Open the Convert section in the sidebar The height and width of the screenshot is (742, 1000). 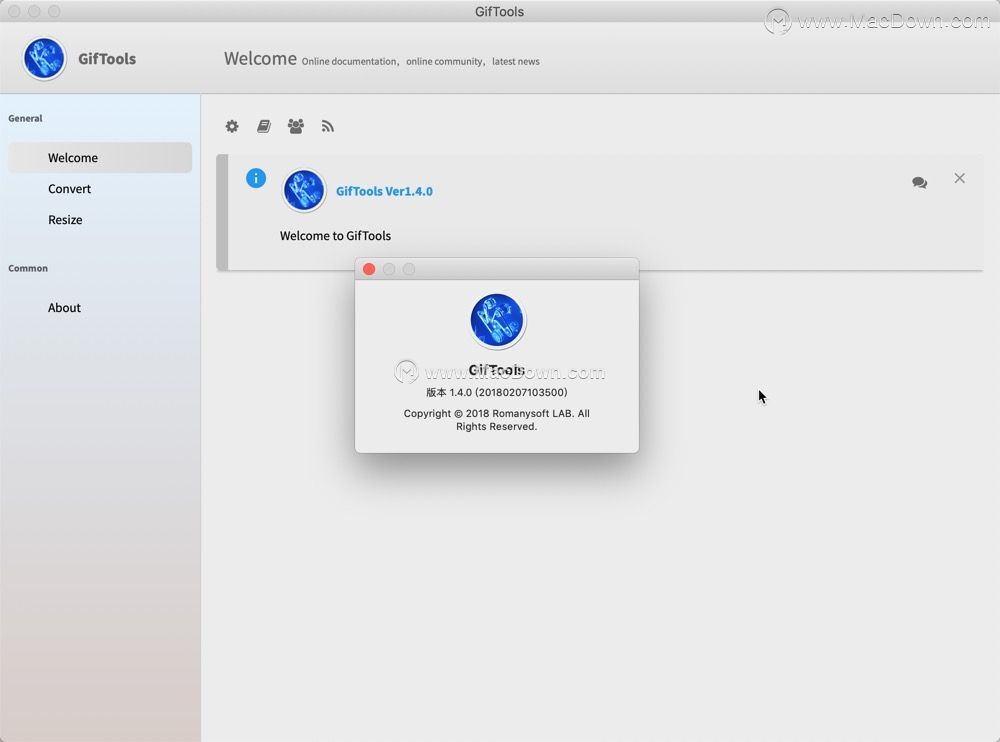99,189
